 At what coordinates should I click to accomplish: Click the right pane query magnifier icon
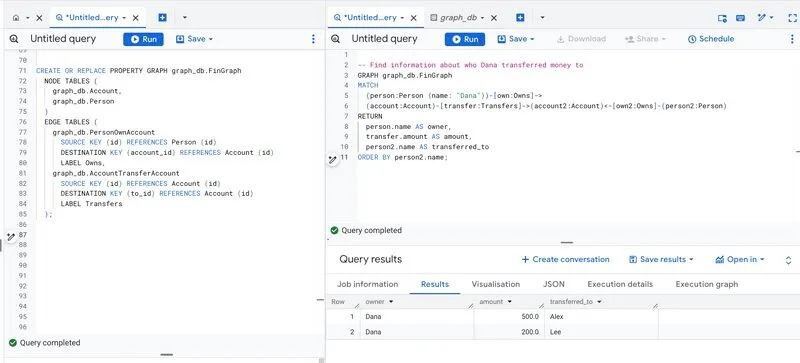(x=335, y=39)
